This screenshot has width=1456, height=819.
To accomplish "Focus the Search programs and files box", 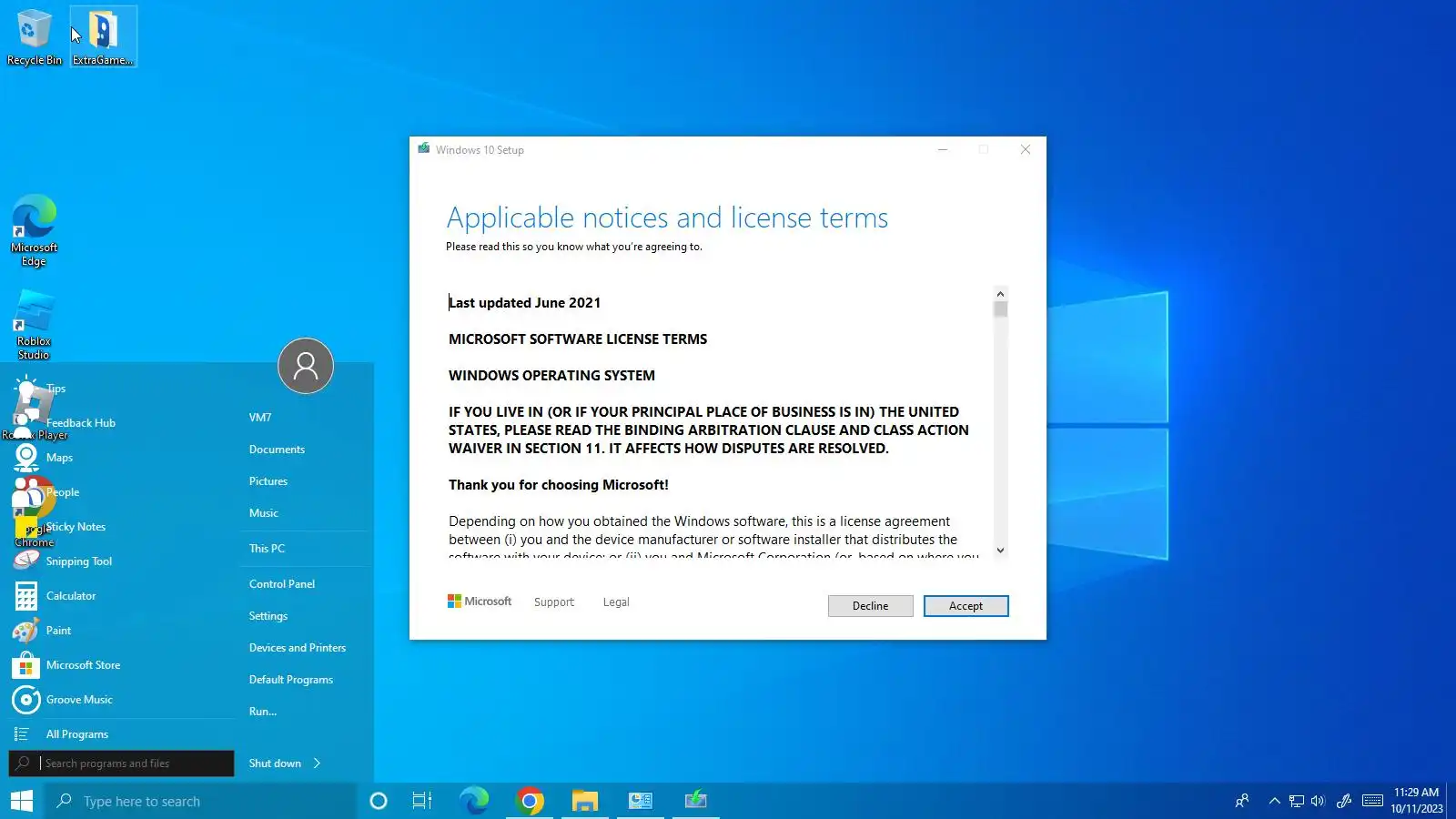I will point(121,763).
